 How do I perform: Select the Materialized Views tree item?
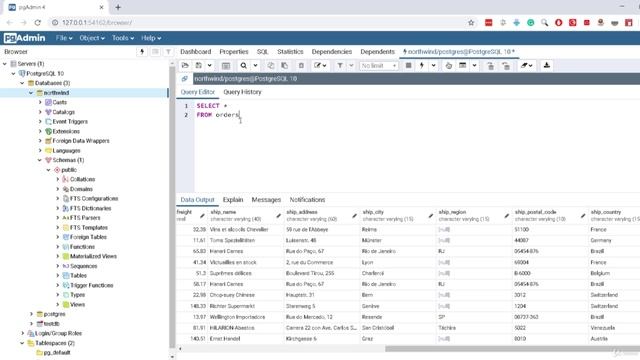(x=93, y=256)
